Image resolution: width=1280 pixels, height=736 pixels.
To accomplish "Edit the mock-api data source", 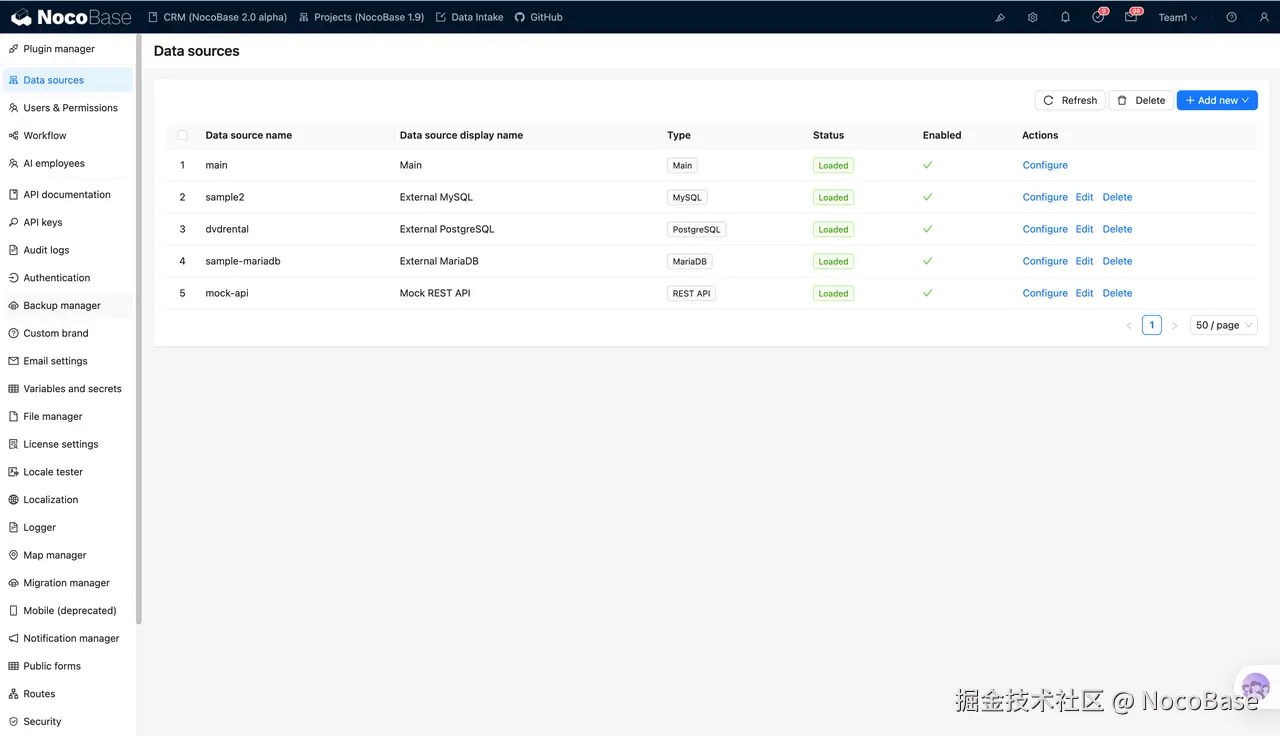I will pos(1084,293).
